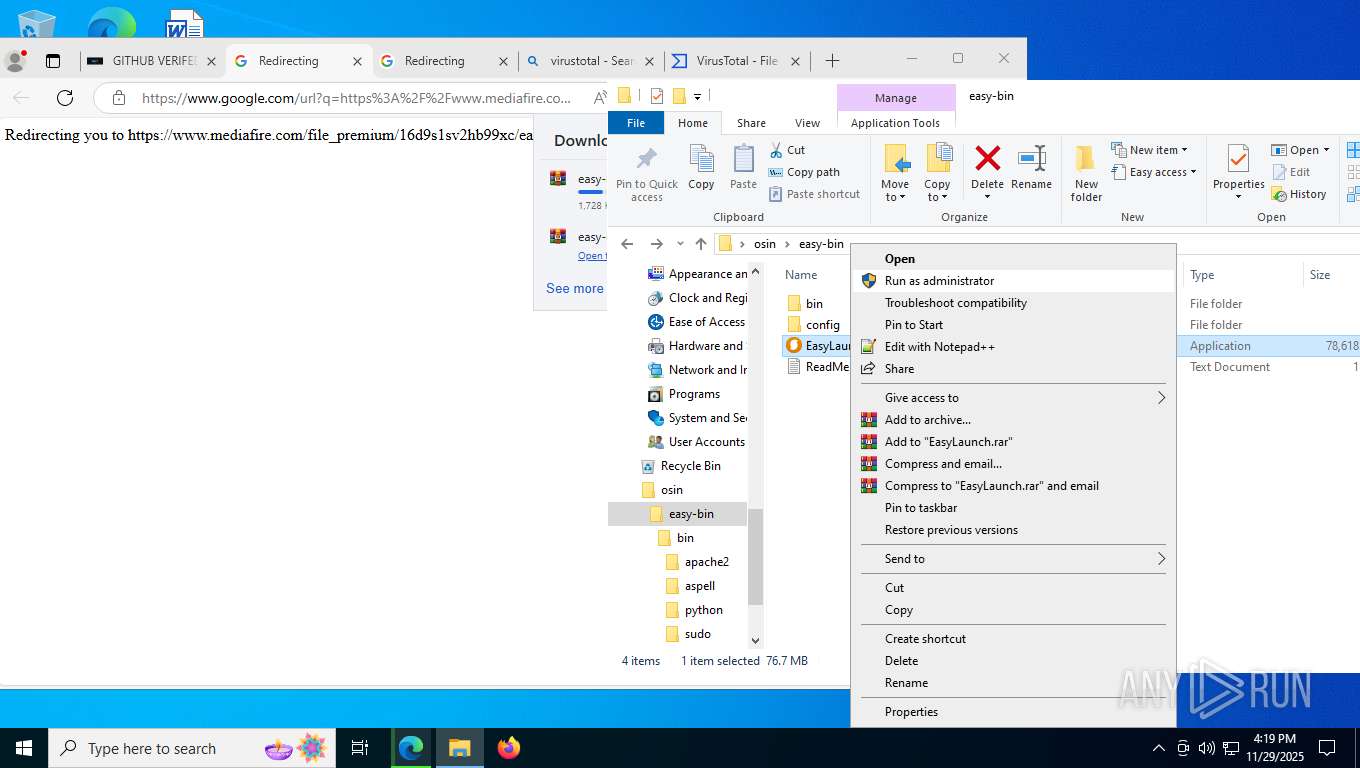The height and width of the screenshot is (768, 1360).
Task: Click History in the Open group
Action: point(1299,194)
